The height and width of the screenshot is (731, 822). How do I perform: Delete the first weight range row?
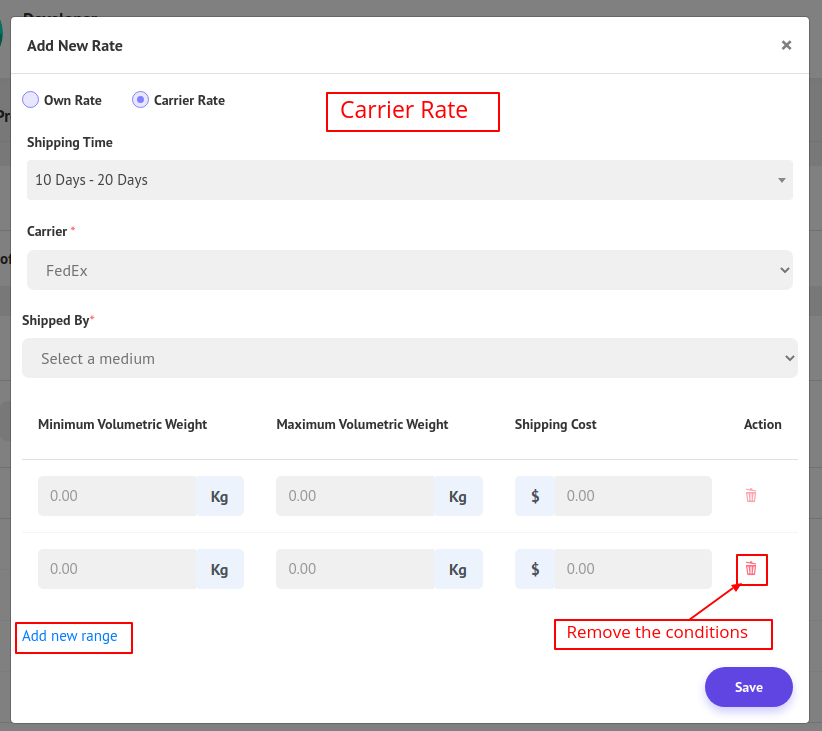pos(751,495)
